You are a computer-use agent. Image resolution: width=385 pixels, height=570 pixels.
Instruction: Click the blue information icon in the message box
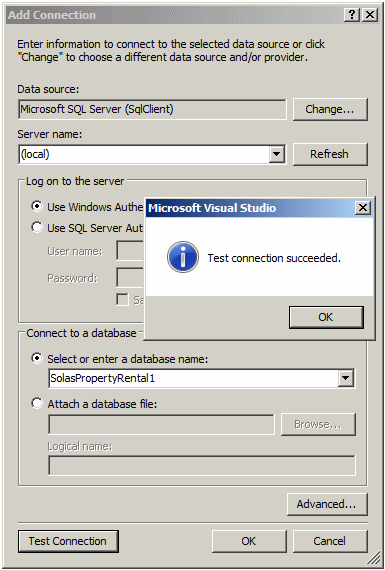[183, 257]
